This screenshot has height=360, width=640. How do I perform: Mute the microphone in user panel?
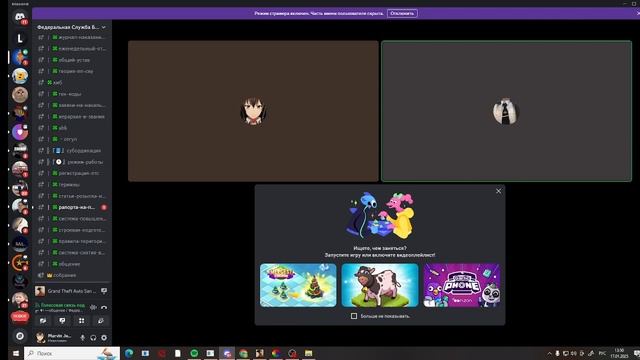(82, 338)
